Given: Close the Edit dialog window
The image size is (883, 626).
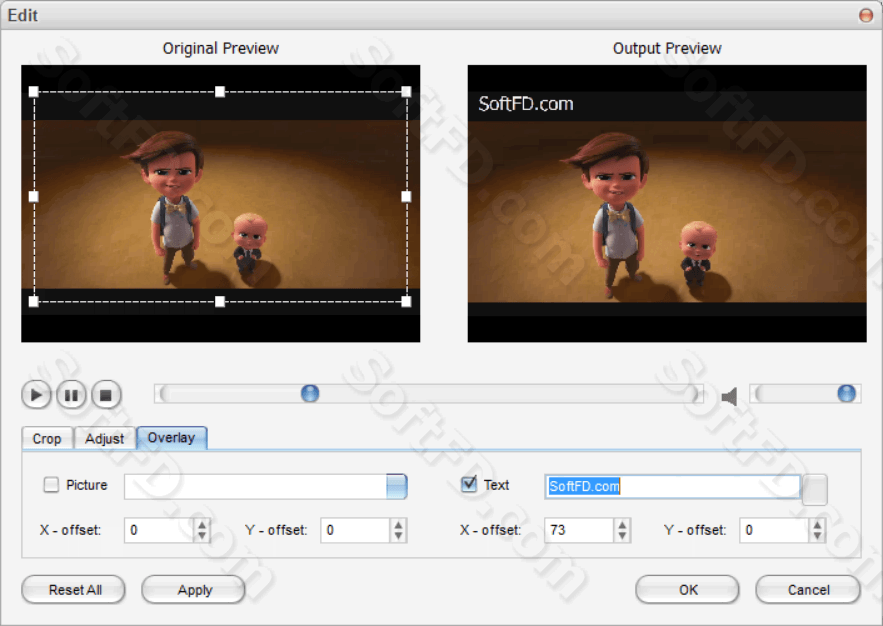Looking at the screenshot, I should 866,15.
